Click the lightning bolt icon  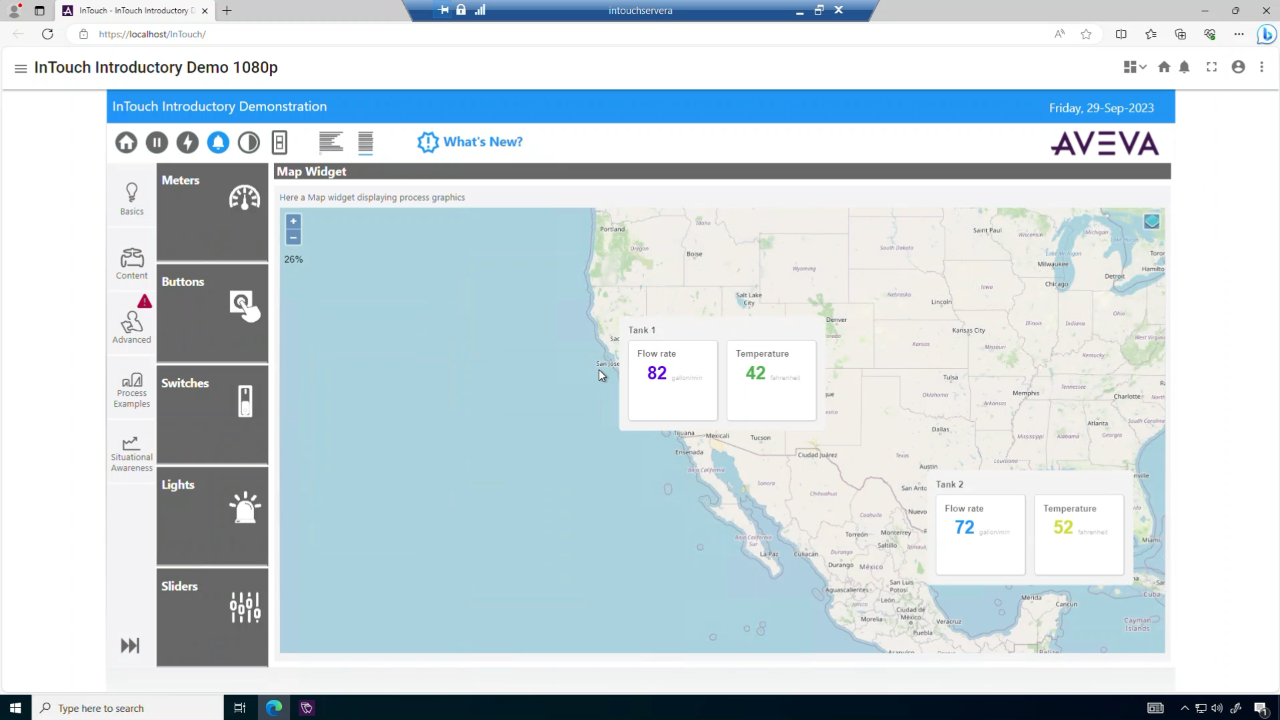pos(187,142)
